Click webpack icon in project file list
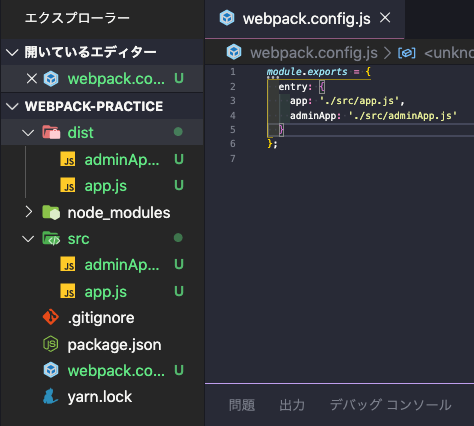Viewport: 474px width, 426px height. [x=51, y=370]
